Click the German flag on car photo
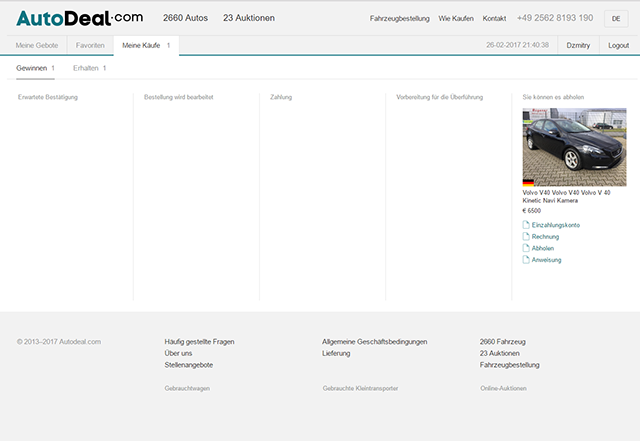The width and height of the screenshot is (640, 441). pyautogui.click(x=528, y=183)
